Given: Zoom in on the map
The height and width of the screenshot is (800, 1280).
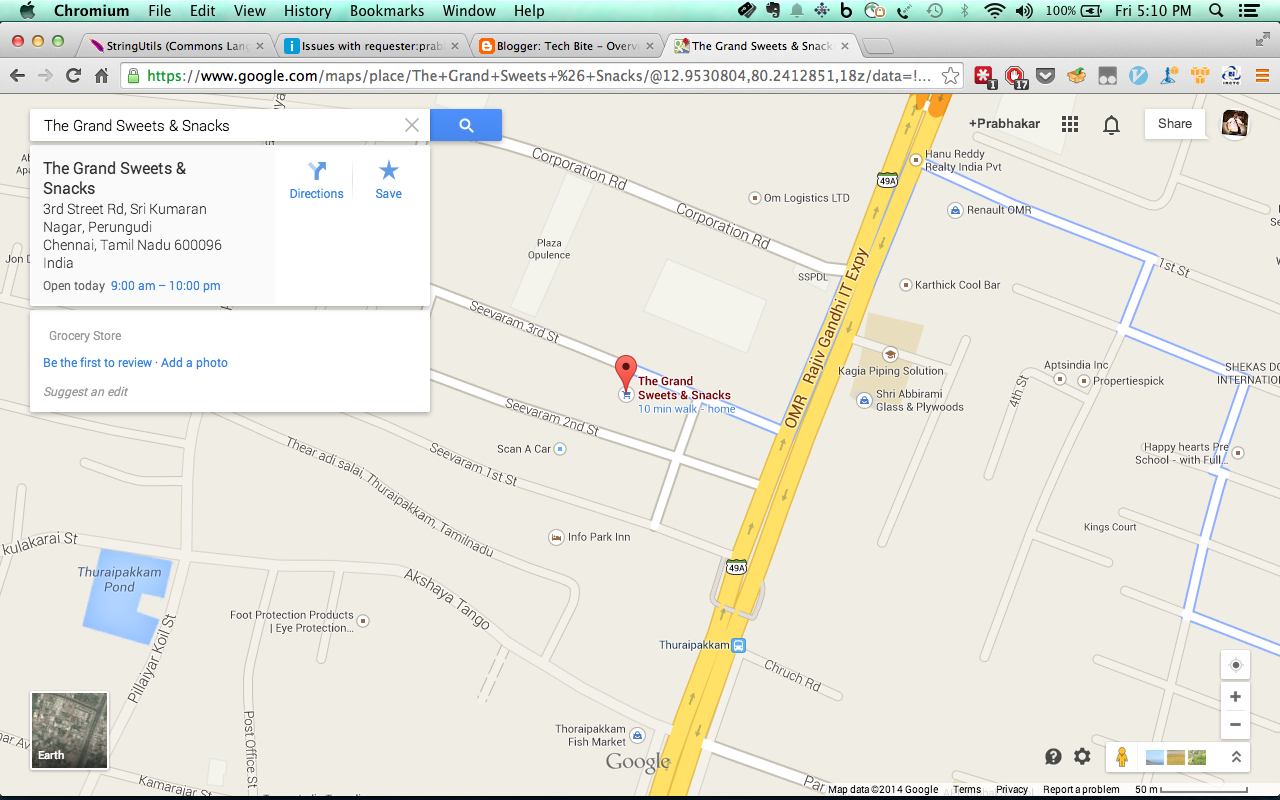Looking at the screenshot, I should click(x=1236, y=696).
